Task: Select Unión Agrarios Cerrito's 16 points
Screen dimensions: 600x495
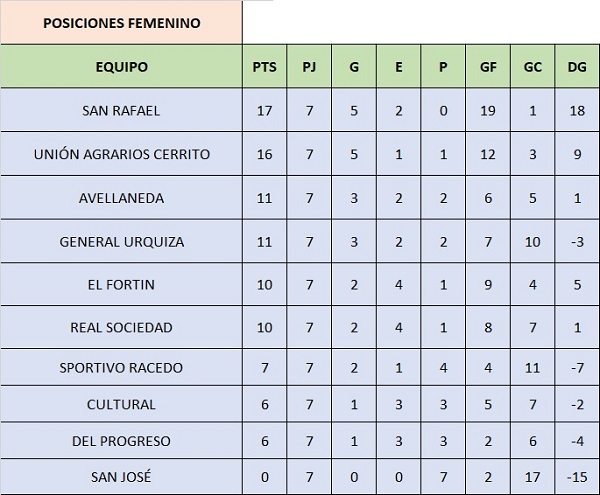Action: (x=264, y=154)
